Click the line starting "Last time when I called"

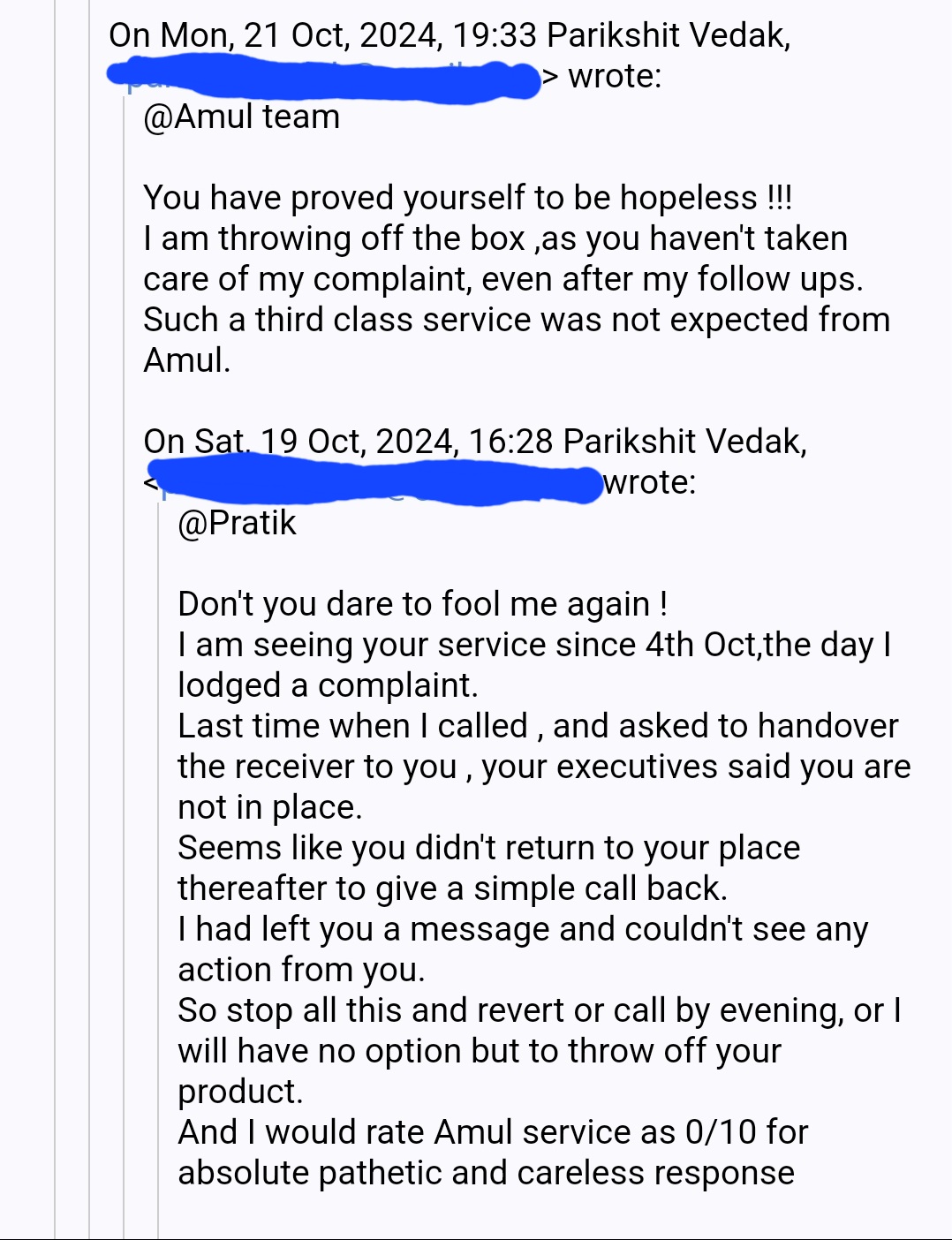tap(538, 726)
